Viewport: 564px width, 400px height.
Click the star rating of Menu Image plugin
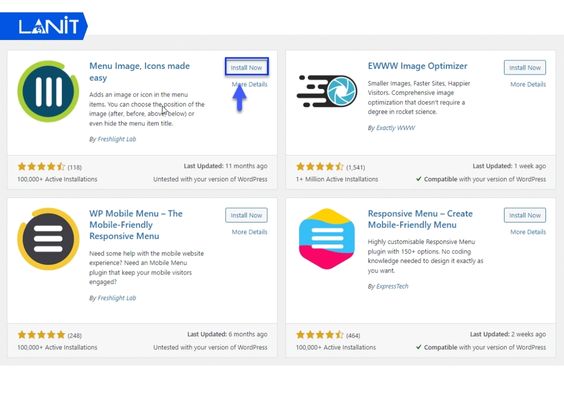point(41,167)
